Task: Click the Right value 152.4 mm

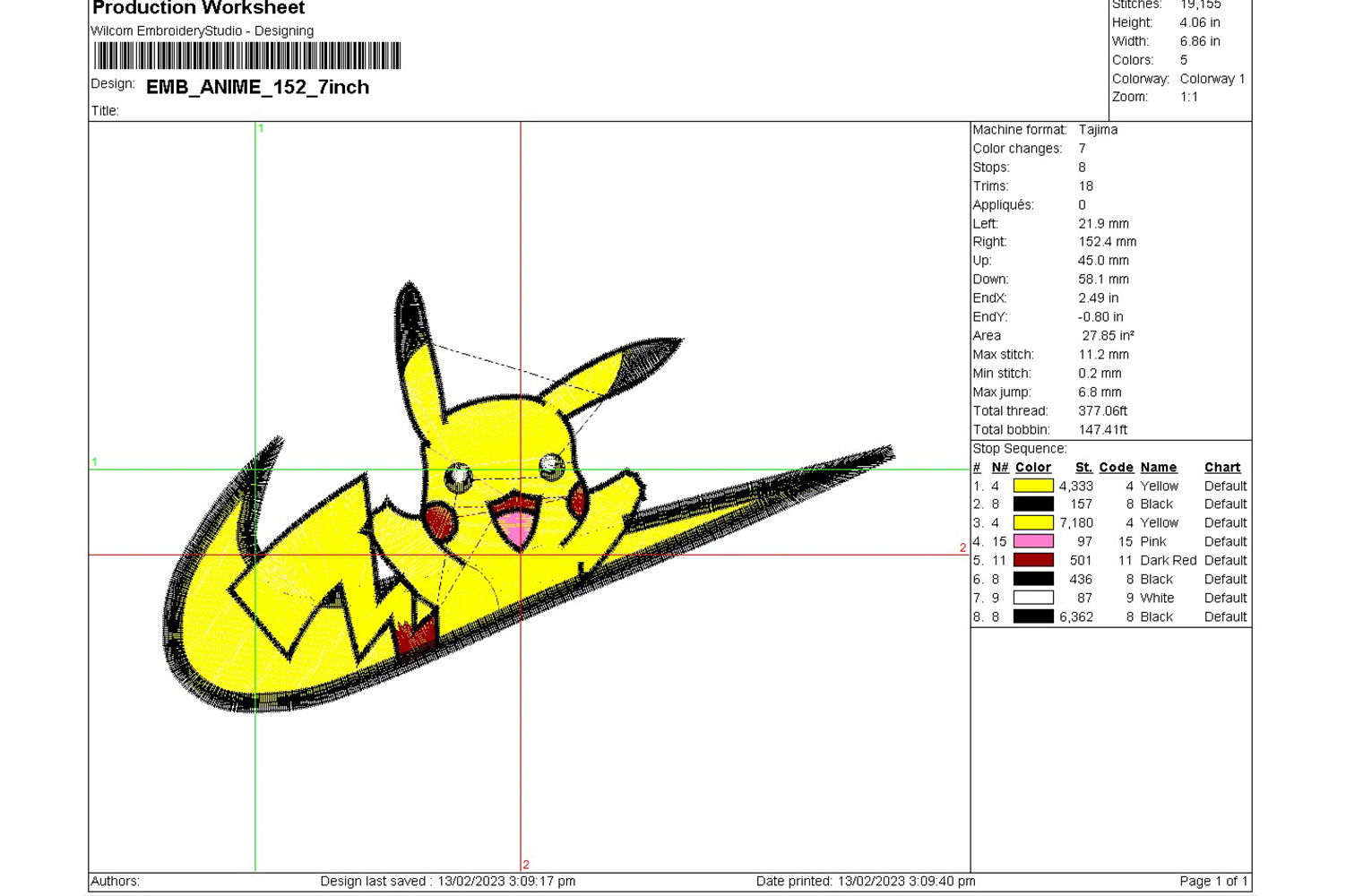Action: [x=1108, y=242]
